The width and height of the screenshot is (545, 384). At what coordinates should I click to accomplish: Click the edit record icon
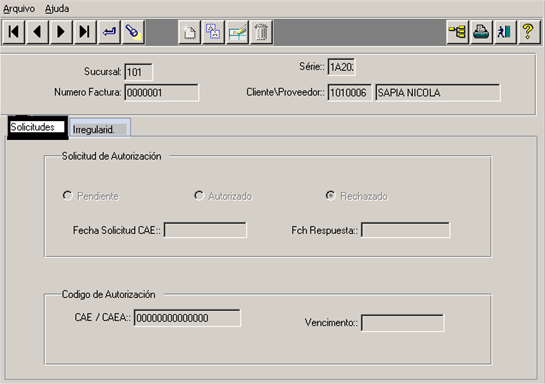237,32
